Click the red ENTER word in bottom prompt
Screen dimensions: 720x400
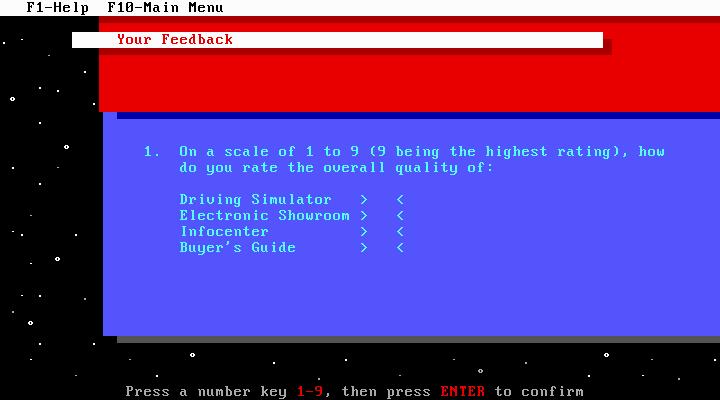click(x=462, y=392)
